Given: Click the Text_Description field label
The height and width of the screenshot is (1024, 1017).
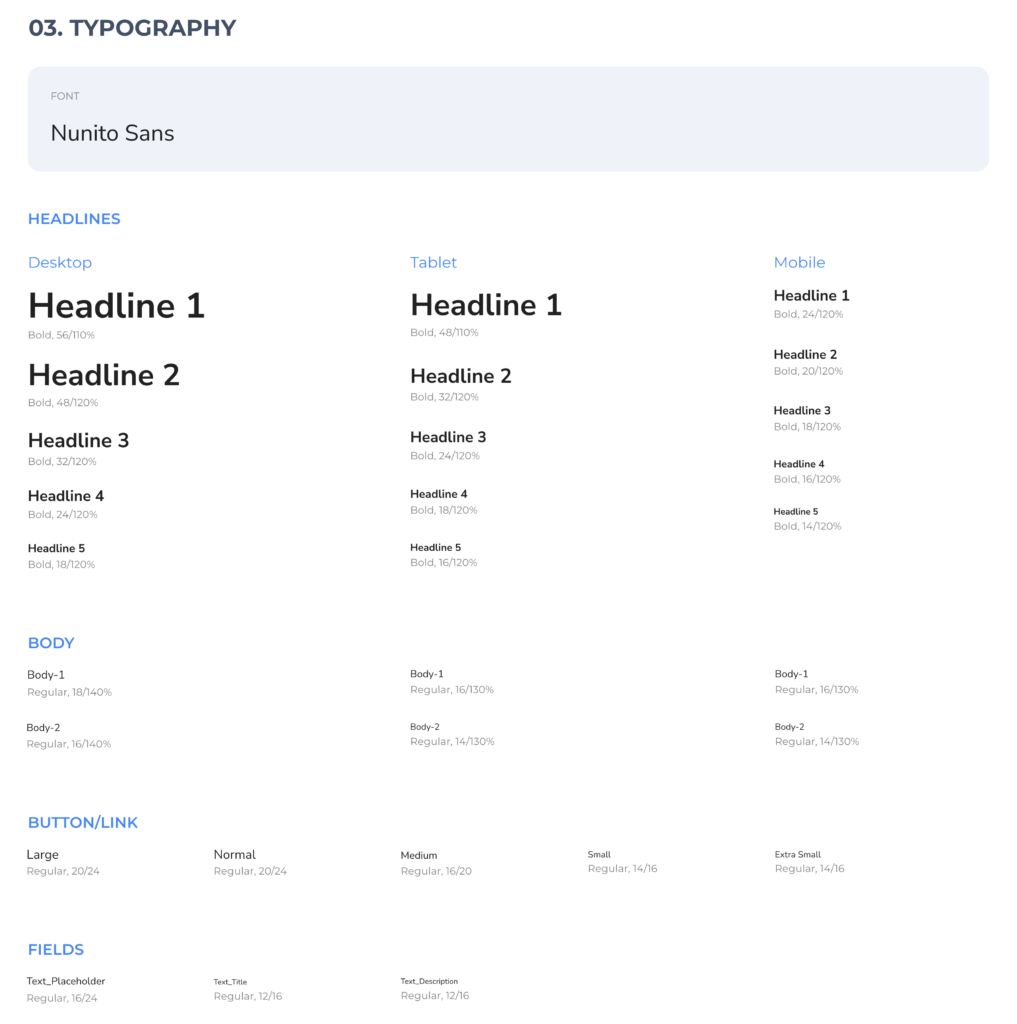Looking at the screenshot, I should [429, 981].
